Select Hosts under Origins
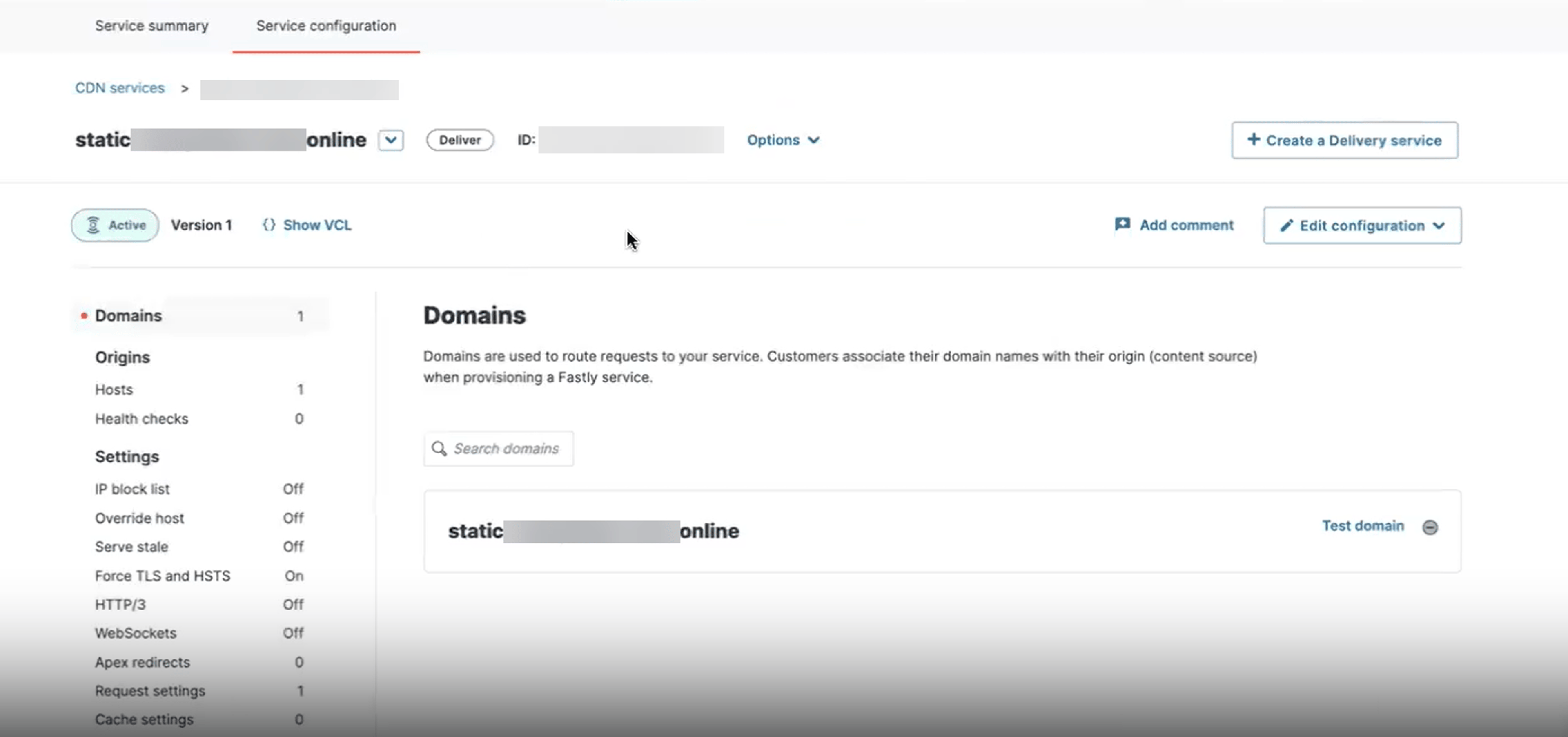Screen dimensions: 1568x737 click(199, 390)
